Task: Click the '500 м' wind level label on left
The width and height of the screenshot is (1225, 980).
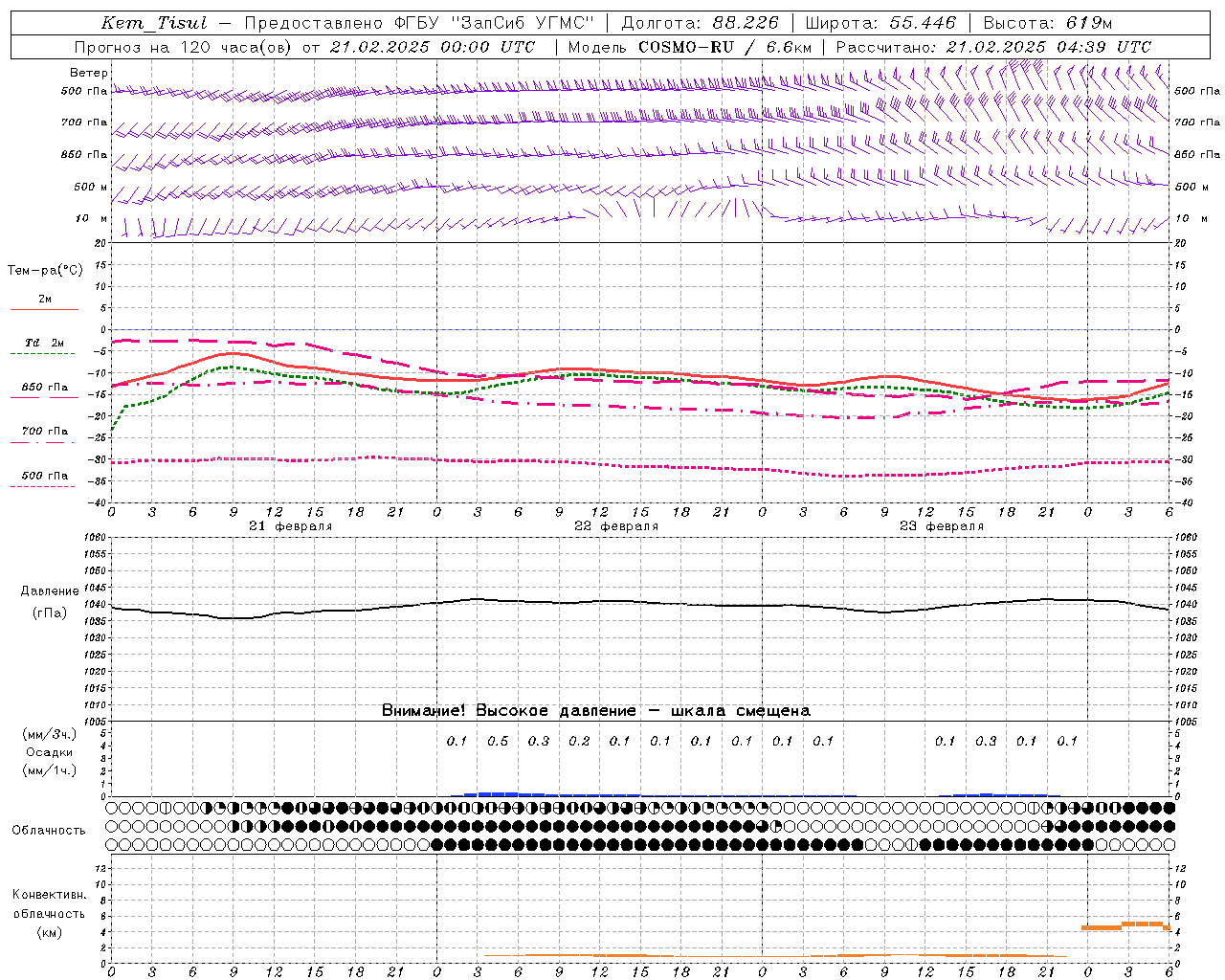Action: [91, 187]
